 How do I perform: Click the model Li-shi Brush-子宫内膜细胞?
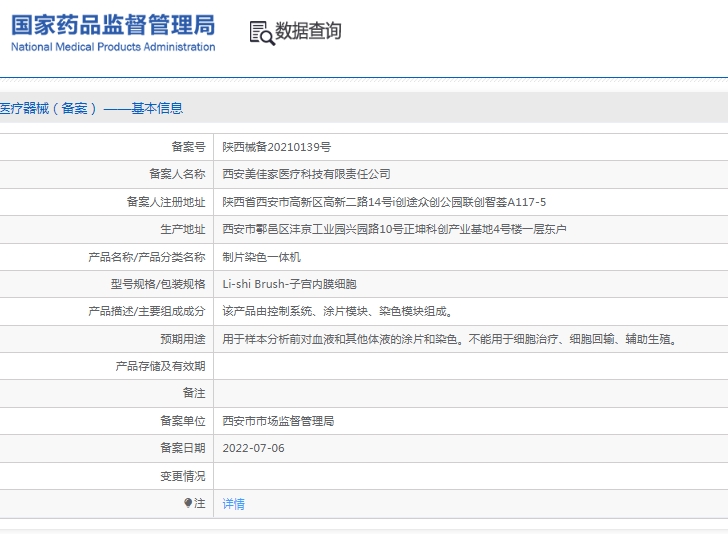click(289, 284)
